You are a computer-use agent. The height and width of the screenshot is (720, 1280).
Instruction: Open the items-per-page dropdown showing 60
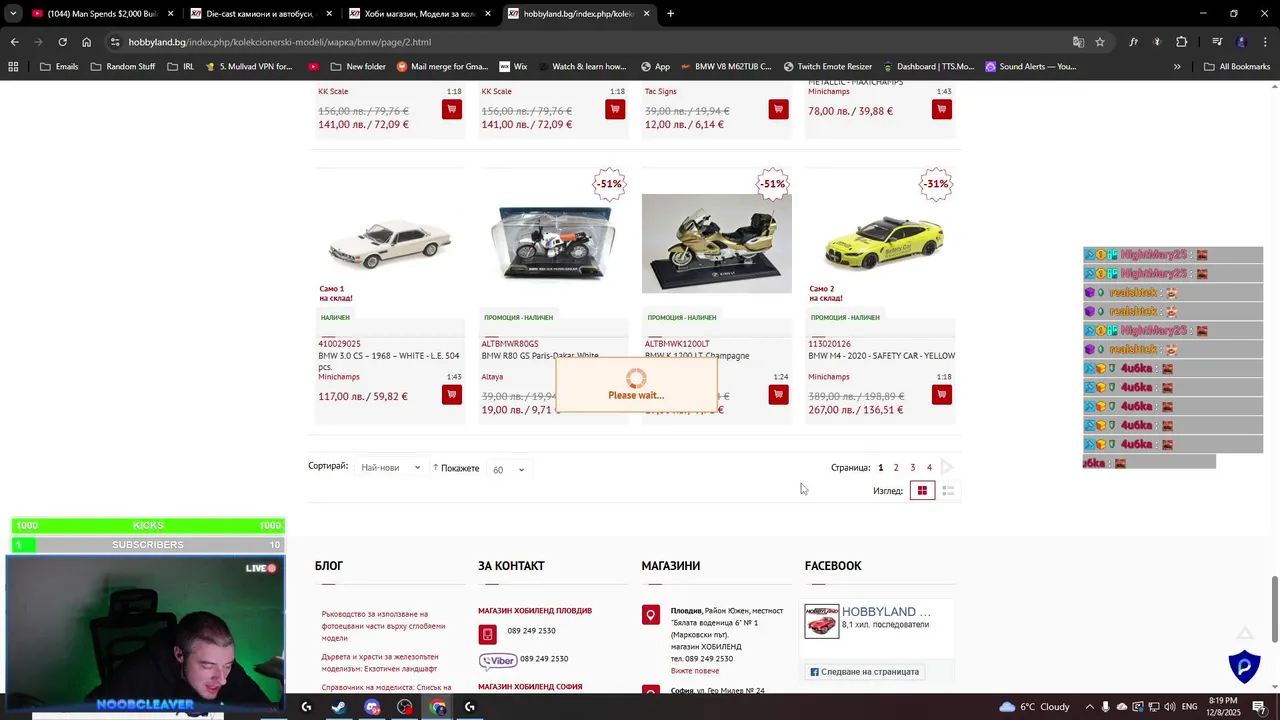tap(508, 469)
